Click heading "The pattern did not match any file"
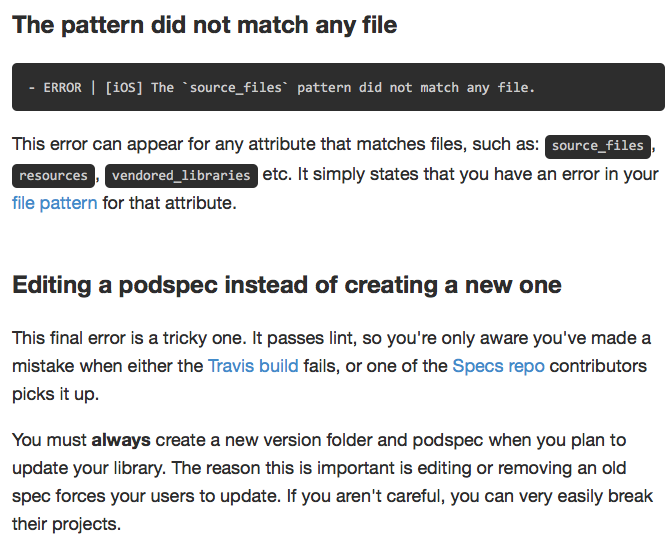Viewport: 670px width, 534px height. tap(205, 25)
